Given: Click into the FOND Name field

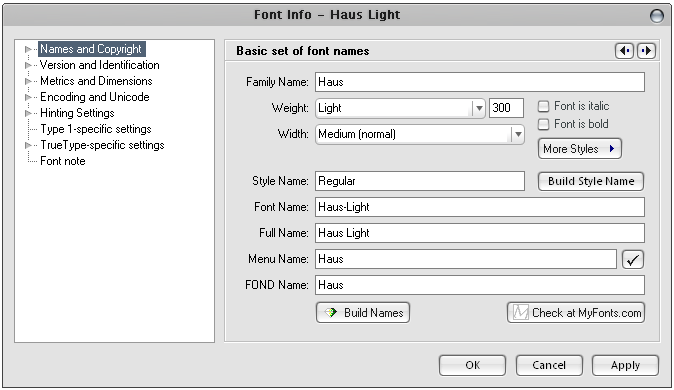Looking at the screenshot, I should coord(480,285).
